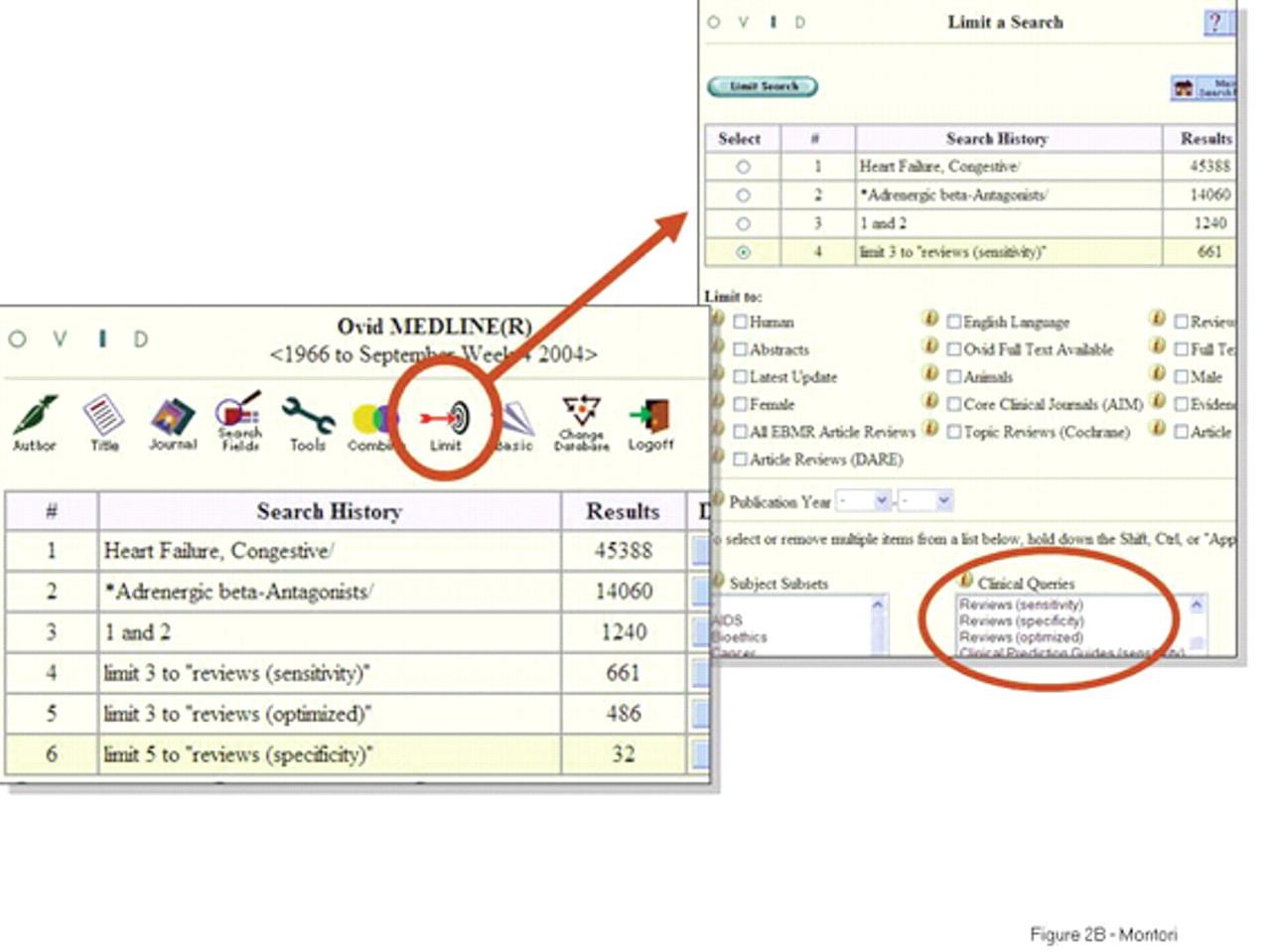Click '*Adrenergic beta-Antagonists/' in MEDLINE history

point(238,592)
